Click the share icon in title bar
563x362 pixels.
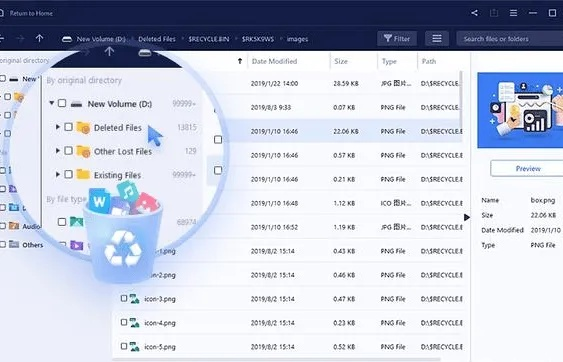(474, 13)
